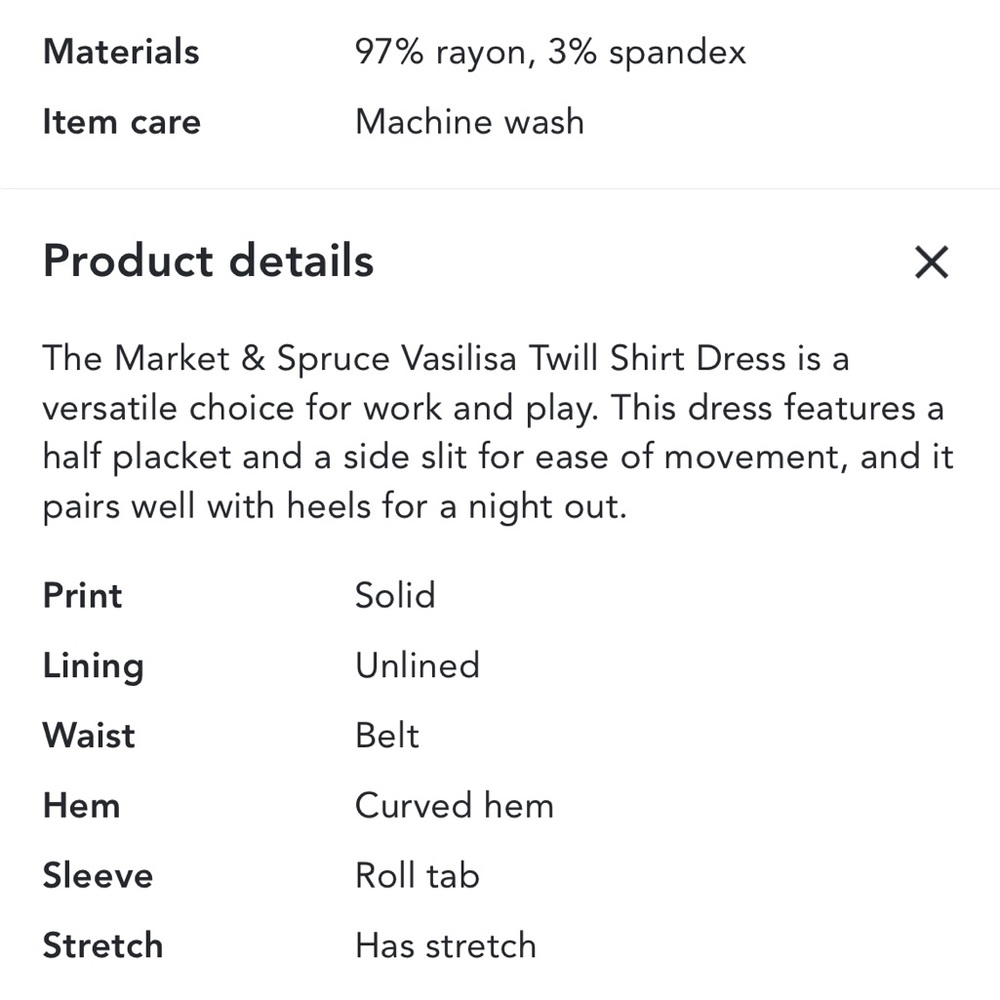Click the Stretch attribute label
The height and width of the screenshot is (1000, 1000).
102,946
